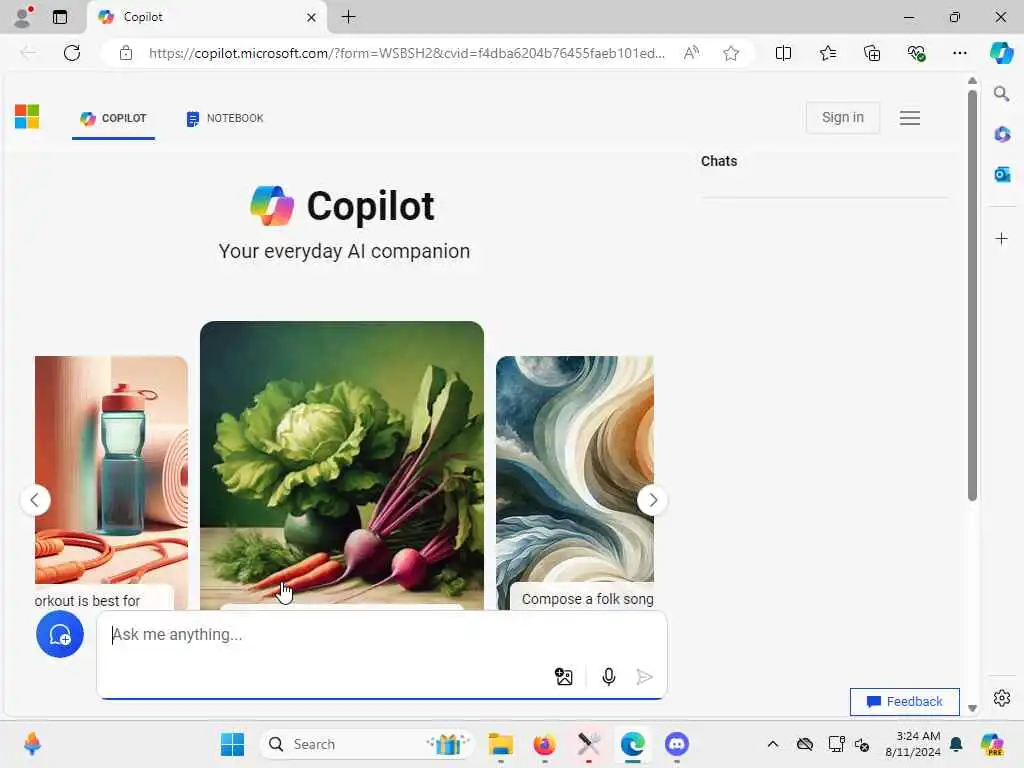Add this page to favorites with star icon

point(731,53)
